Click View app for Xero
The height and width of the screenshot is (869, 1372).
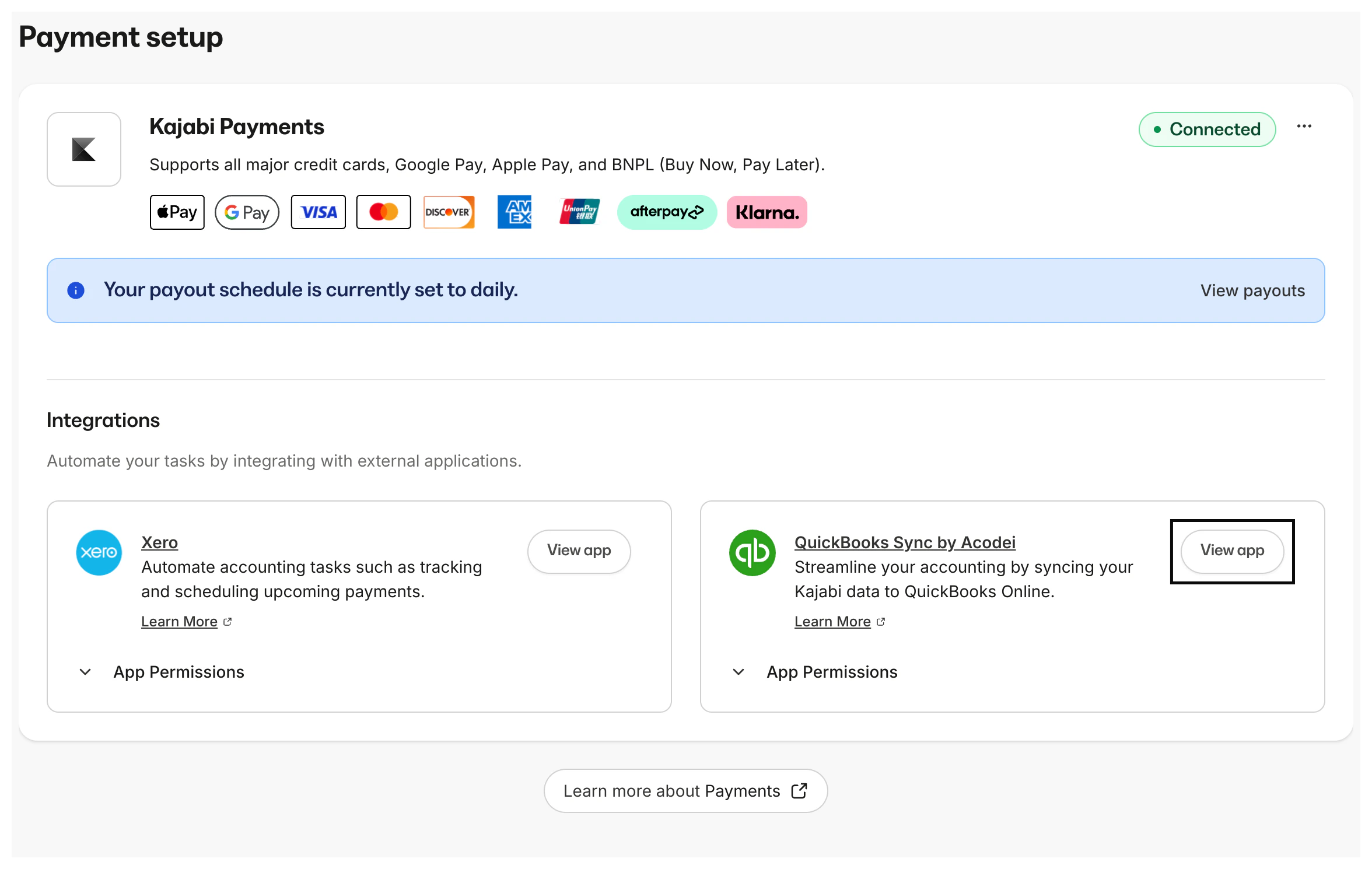tap(579, 551)
